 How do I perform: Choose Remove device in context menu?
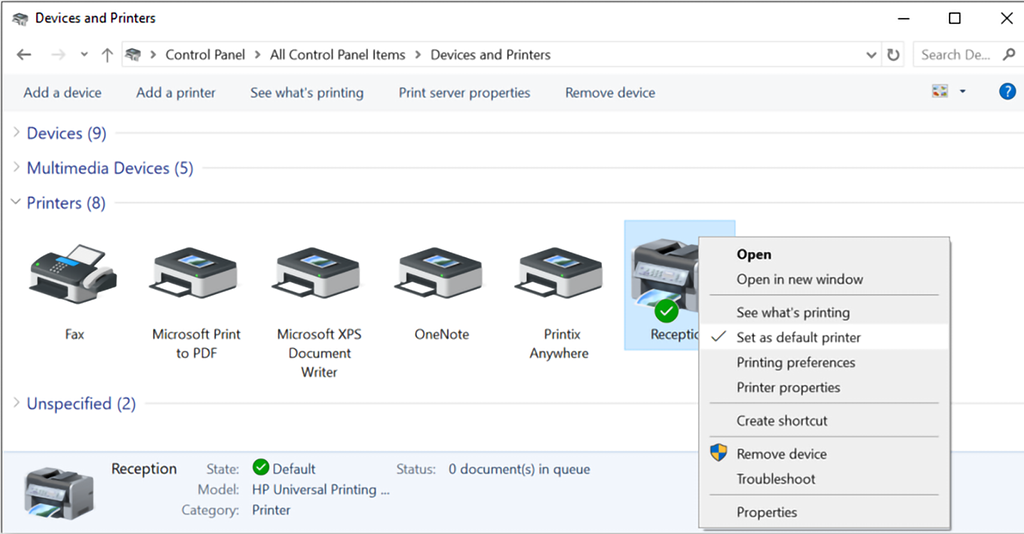point(781,454)
